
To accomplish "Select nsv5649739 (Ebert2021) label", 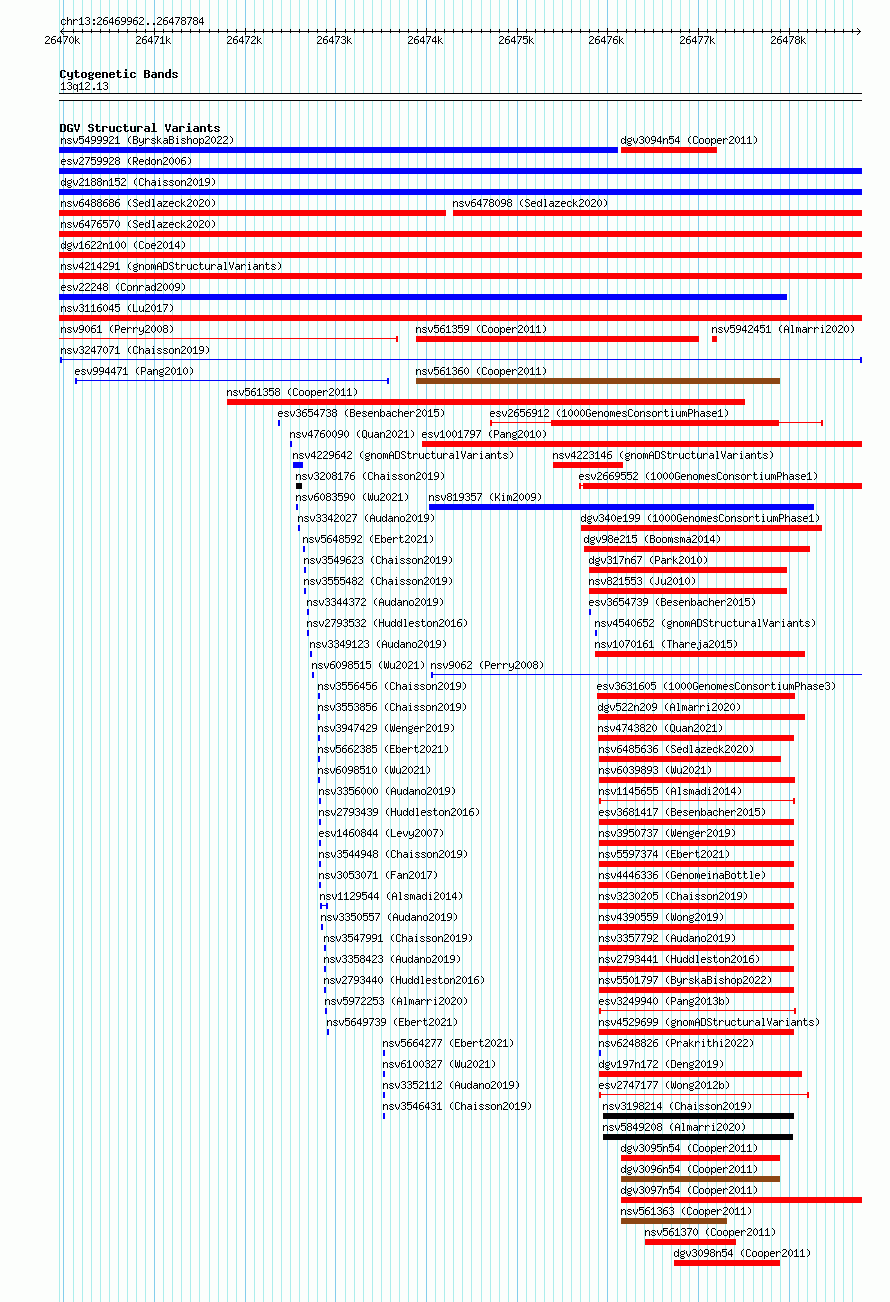I will coord(392,1022).
